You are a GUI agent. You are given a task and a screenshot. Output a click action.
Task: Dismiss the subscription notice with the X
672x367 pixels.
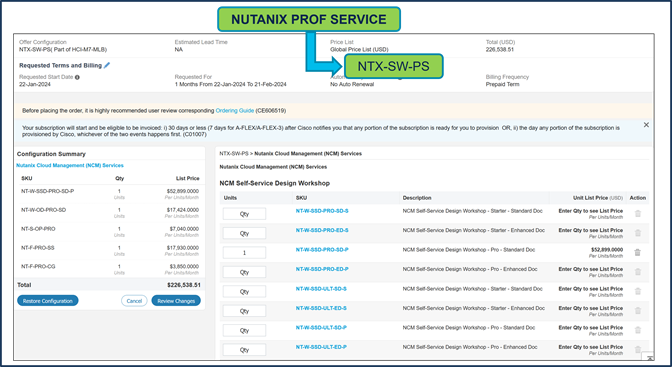click(646, 125)
